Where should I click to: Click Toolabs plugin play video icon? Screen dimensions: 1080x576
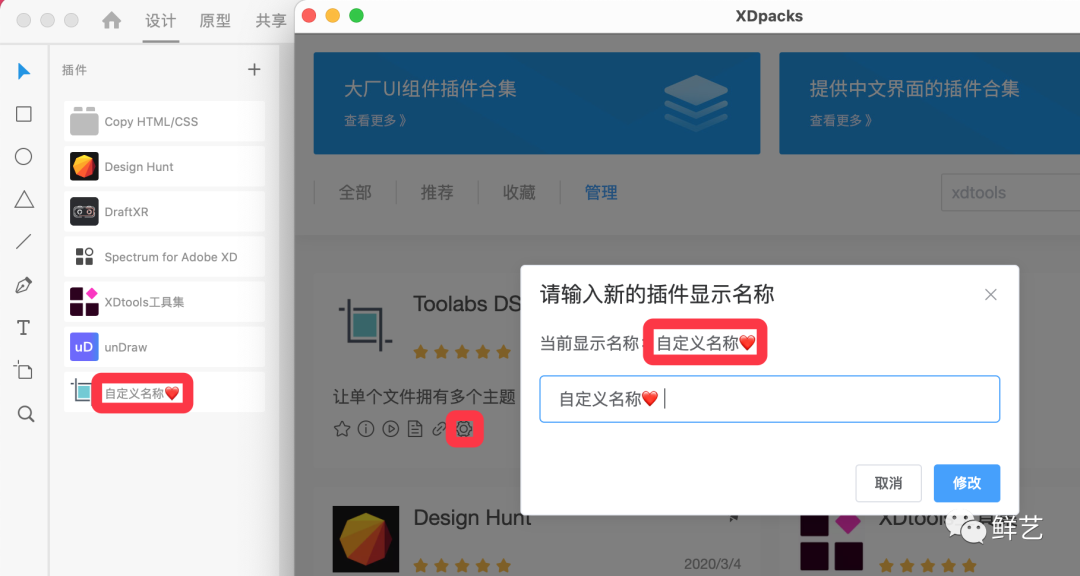pyautogui.click(x=391, y=429)
